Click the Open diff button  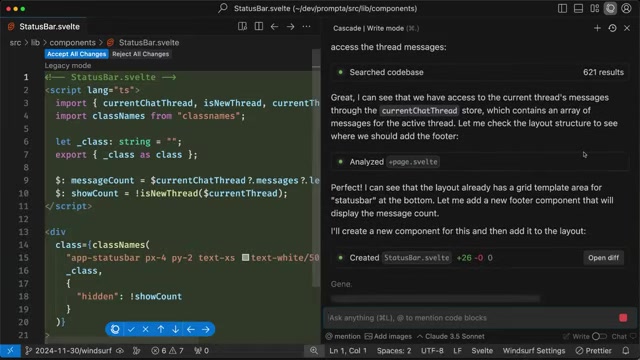pyautogui.click(x=603, y=258)
